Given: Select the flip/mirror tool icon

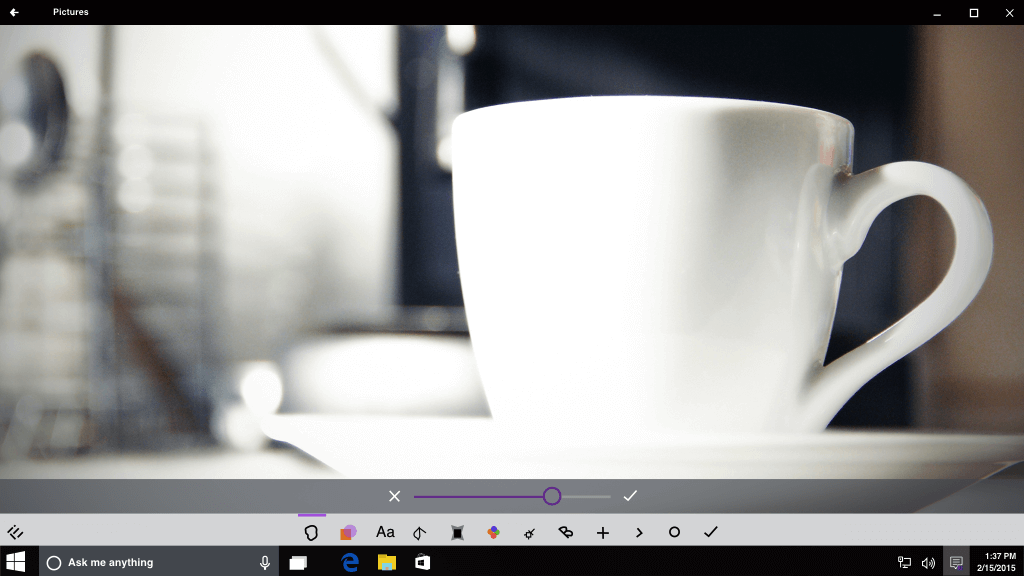Looking at the screenshot, I should [x=420, y=533].
